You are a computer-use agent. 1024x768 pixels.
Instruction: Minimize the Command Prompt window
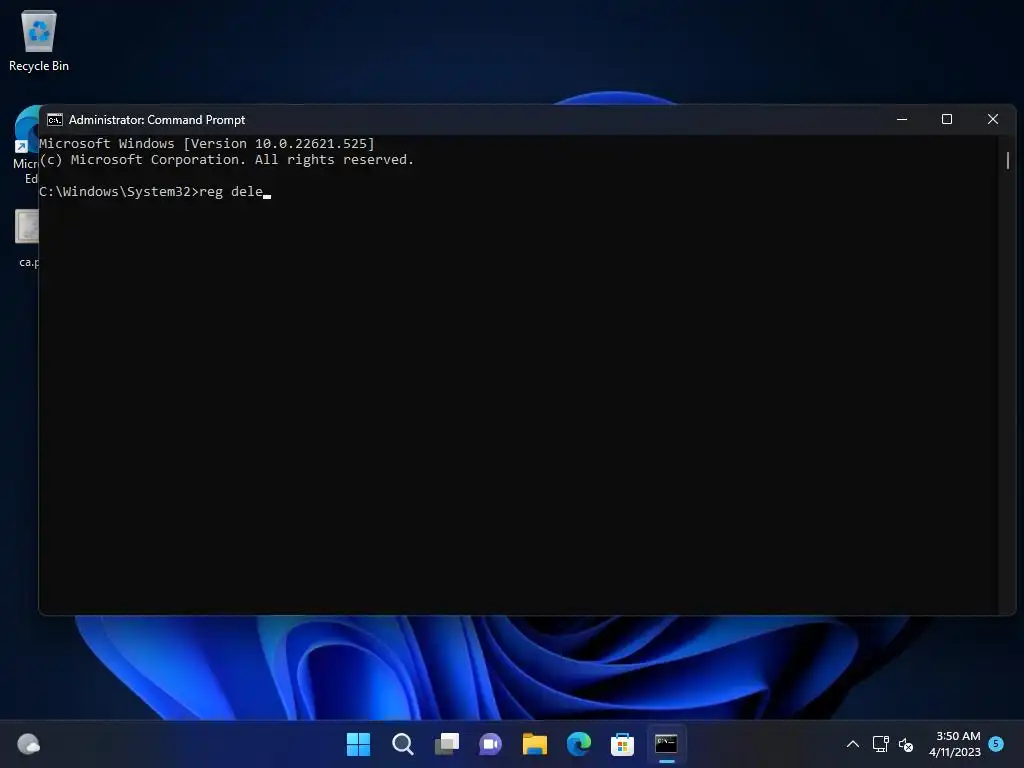click(902, 120)
